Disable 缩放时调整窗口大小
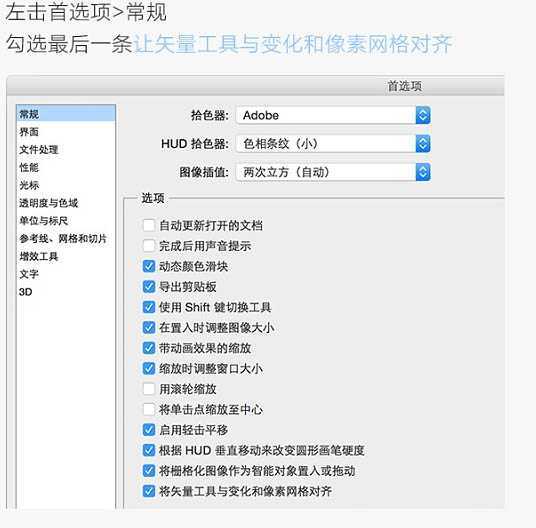The width and height of the screenshot is (536, 528). [x=149, y=368]
